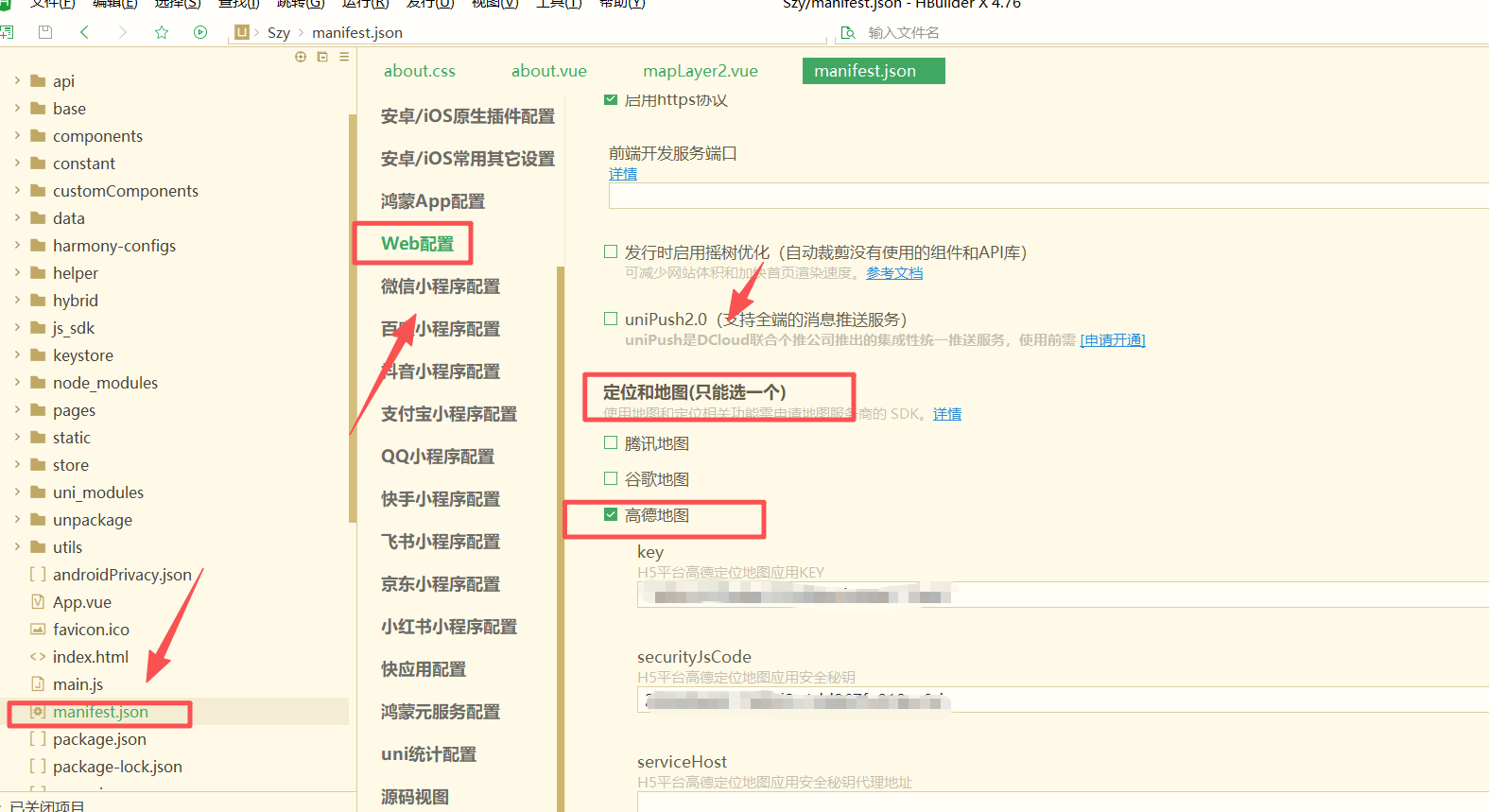Go forward with the right arrow icon
This screenshot has height=812, width=1489.
click(x=122, y=32)
